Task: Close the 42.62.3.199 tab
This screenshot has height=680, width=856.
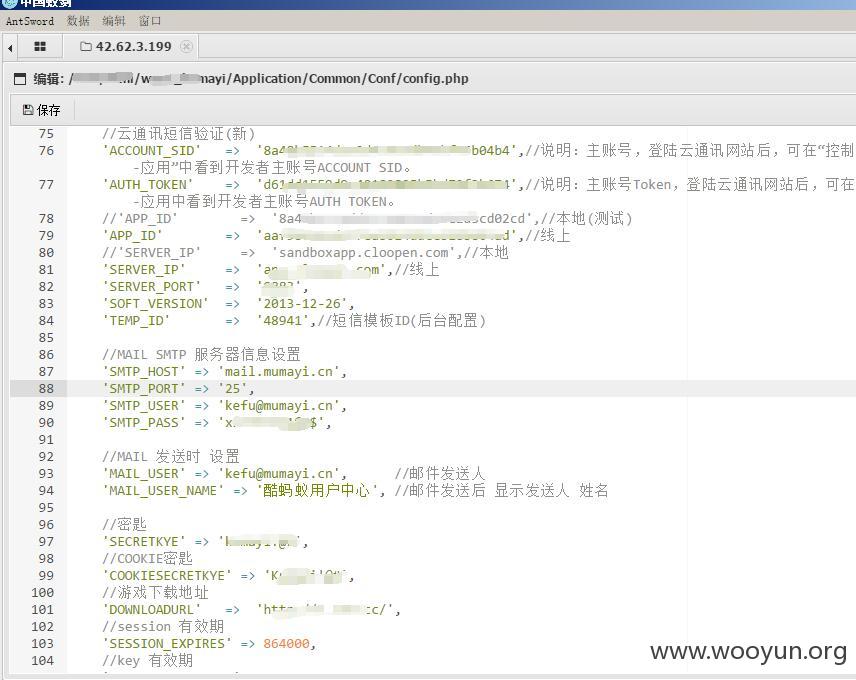Action: pyautogui.click(x=186, y=46)
